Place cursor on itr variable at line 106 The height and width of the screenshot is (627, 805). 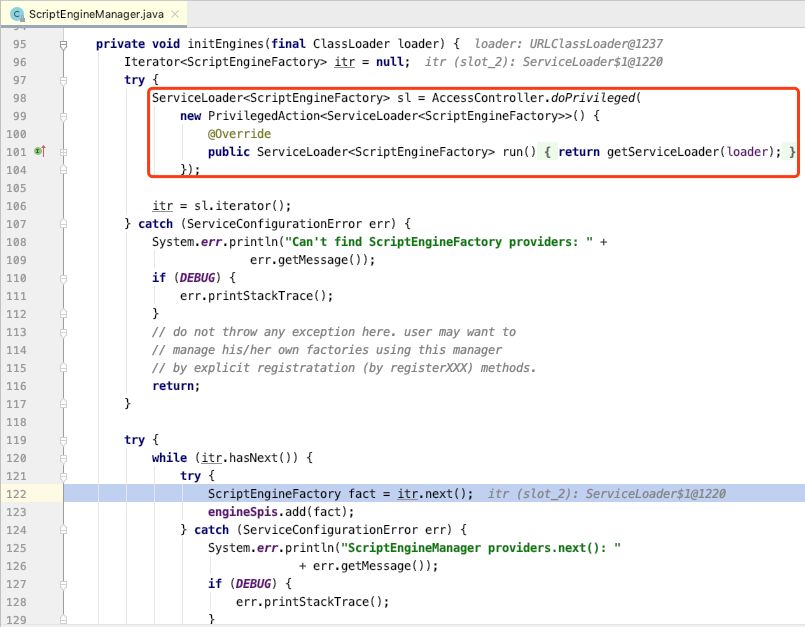click(x=162, y=206)
